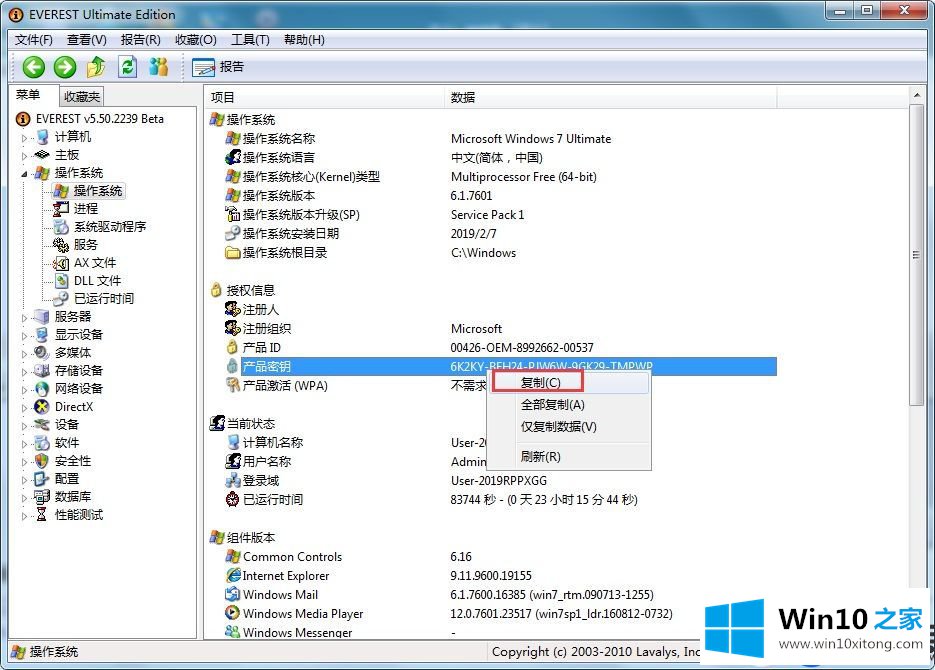935x670 pixels.
Task: Click the 操作系统根目录 folder icon
Action: click(233, 252)
